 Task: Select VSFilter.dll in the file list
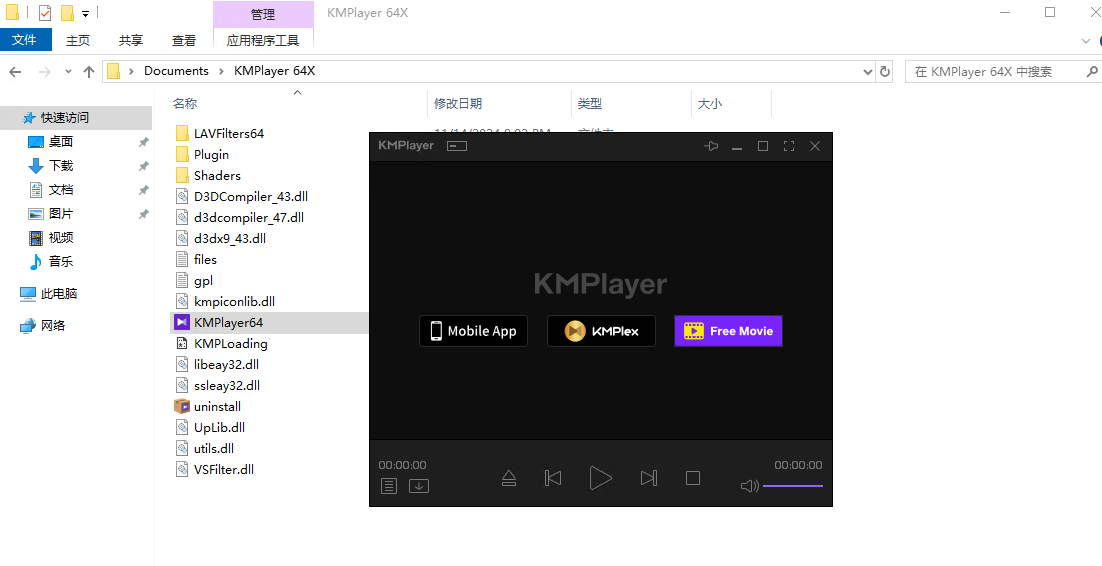[x=223, y=470]
